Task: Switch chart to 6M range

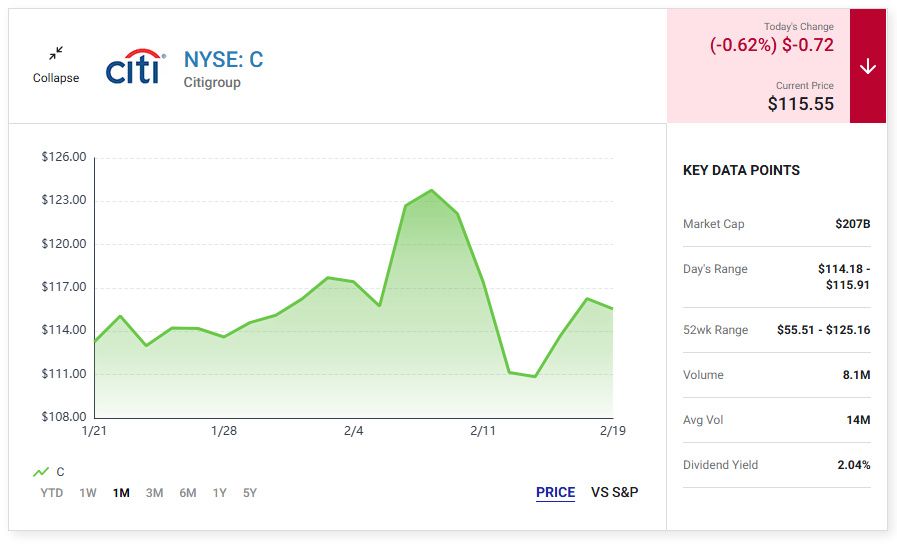Action: (x=188, y=493)
